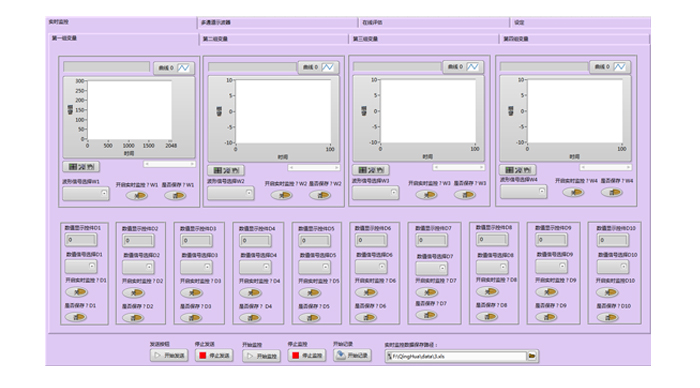The height and width of the screenshot is (388, 700).
Task: Toggle 是否保存?D4 switch
Action: click(250, 318)
